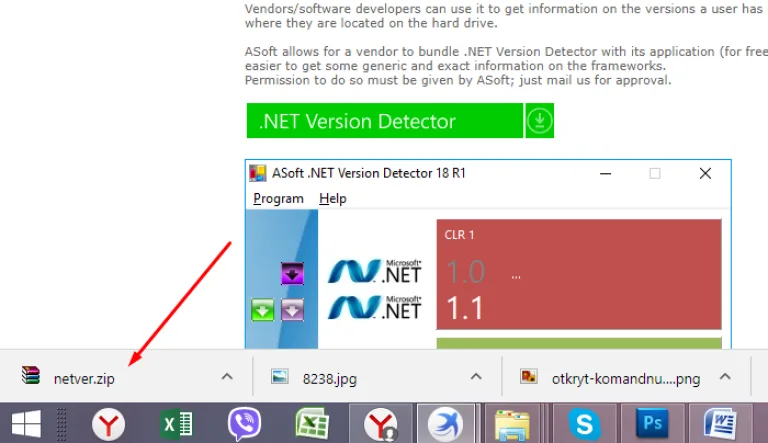
Task: Open Yandex Browser from taskbar
Action: pyautogui.click(x=108, y=423)
